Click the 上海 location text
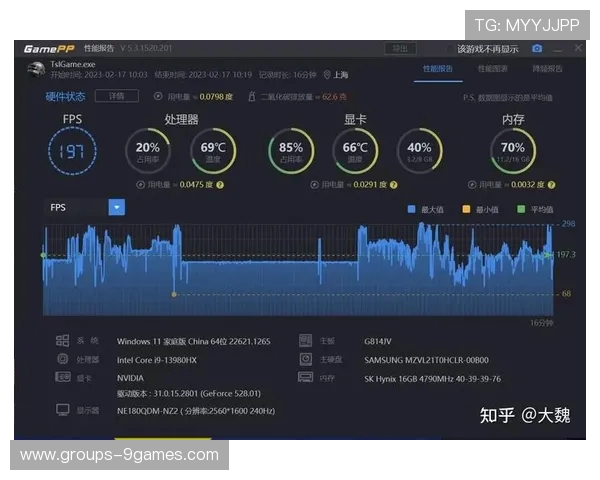Viewport: 600px width, 480px height. [341, 75]
